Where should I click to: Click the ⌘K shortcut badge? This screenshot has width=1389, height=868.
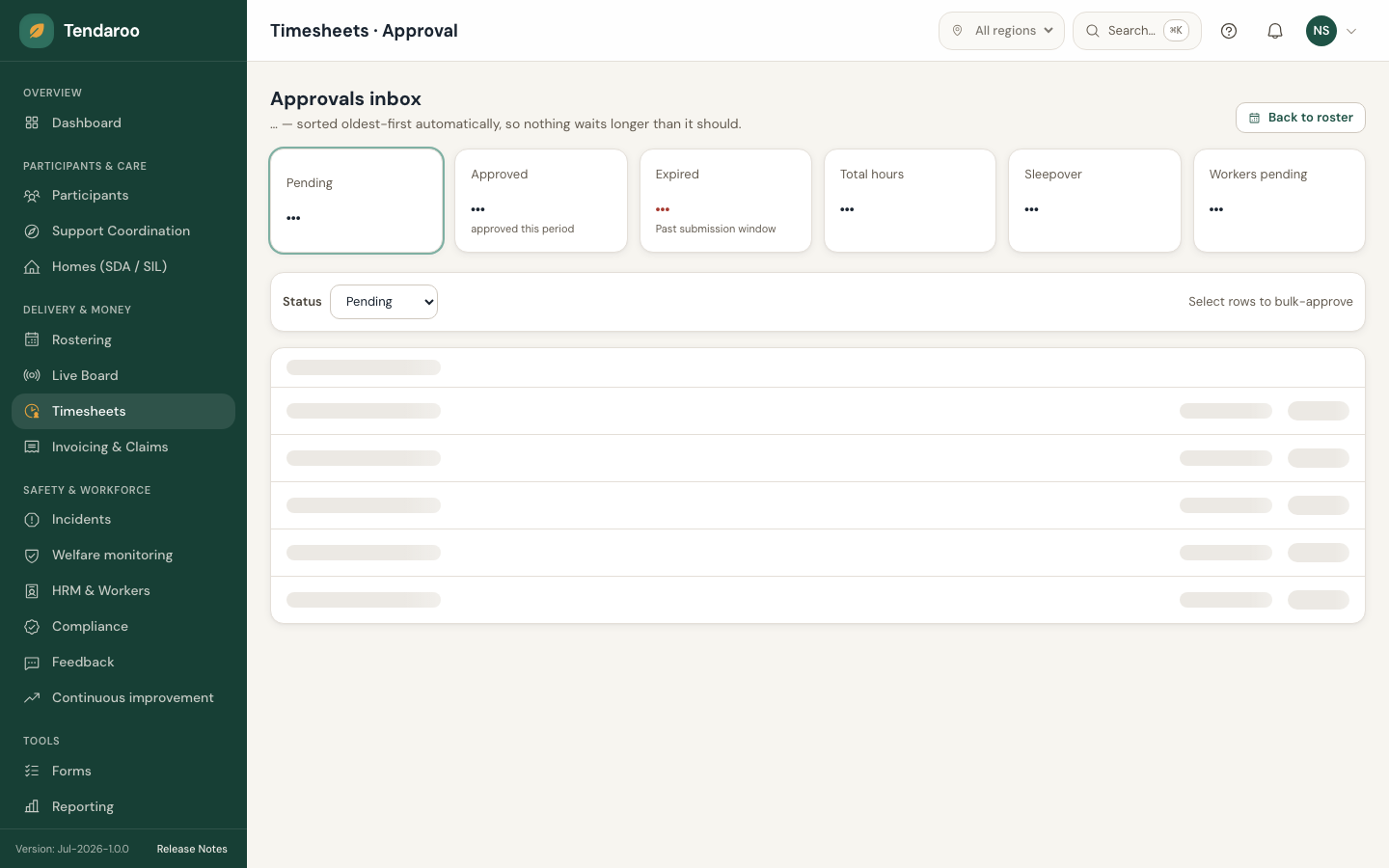pos(1176,31)
